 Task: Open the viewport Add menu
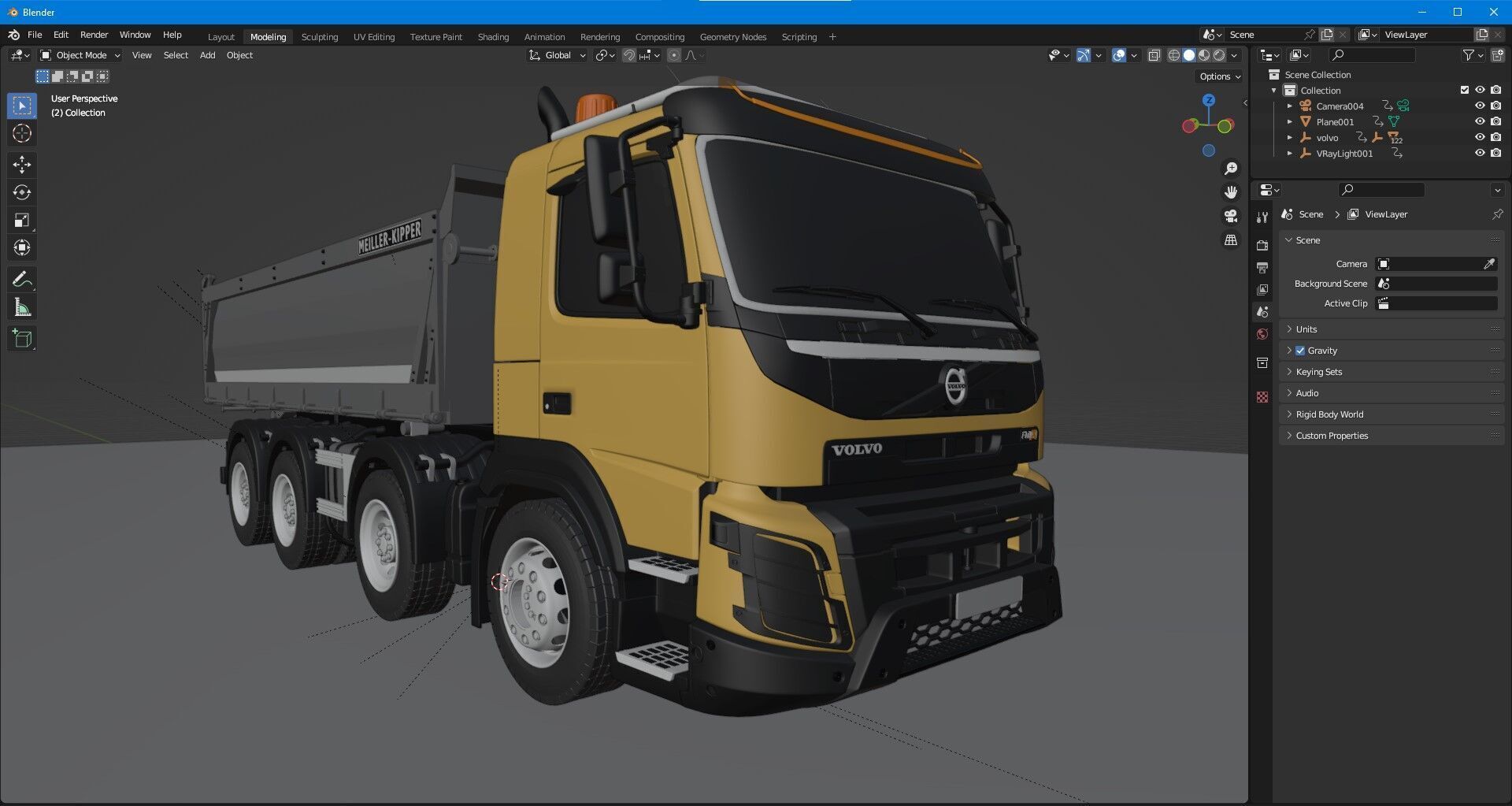[x=207, y=55]
